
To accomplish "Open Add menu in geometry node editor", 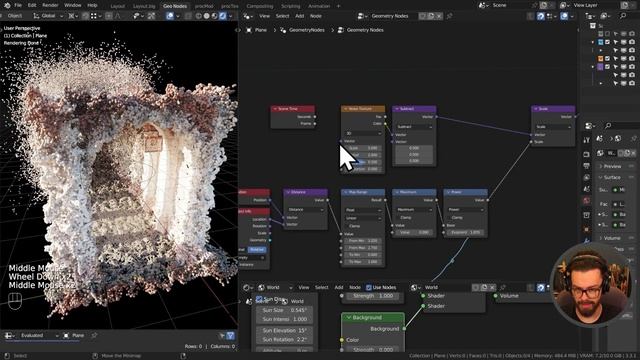I will click(300, 16).
